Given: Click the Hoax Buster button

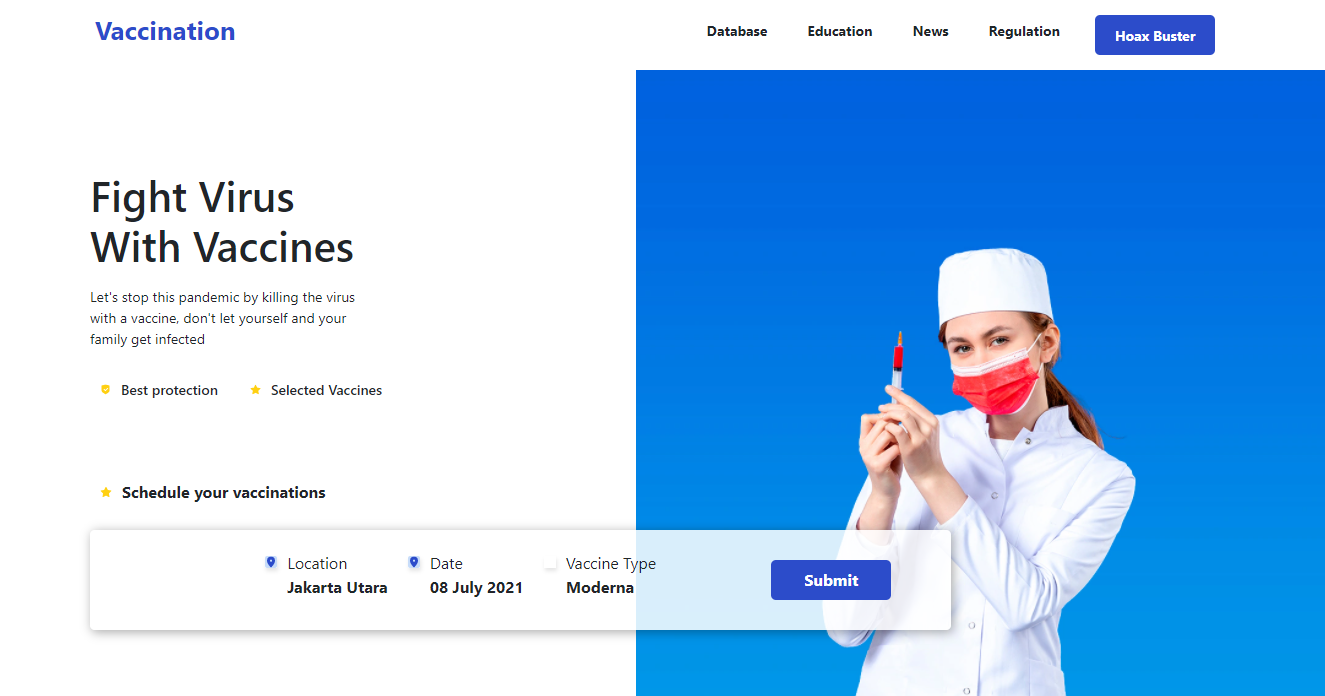Looking at the screenshot, I should tap(1155, 35).
